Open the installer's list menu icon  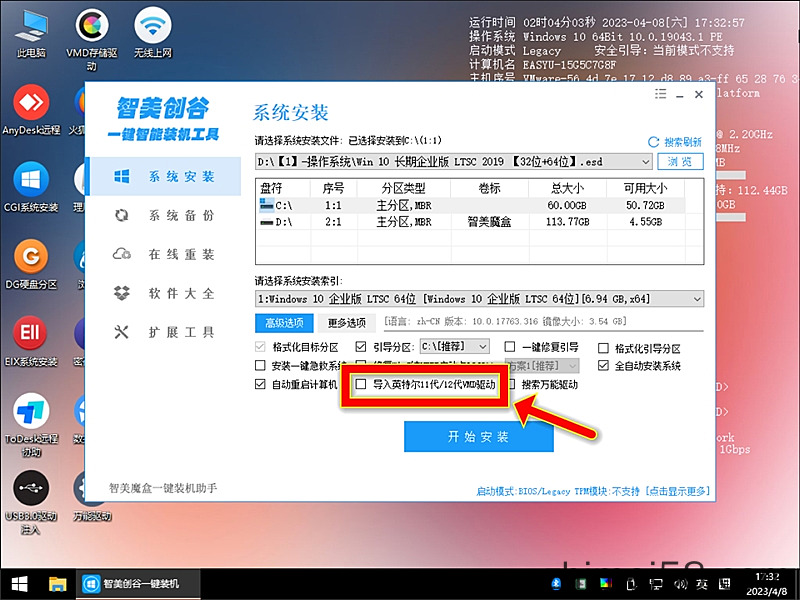(660, 94)
